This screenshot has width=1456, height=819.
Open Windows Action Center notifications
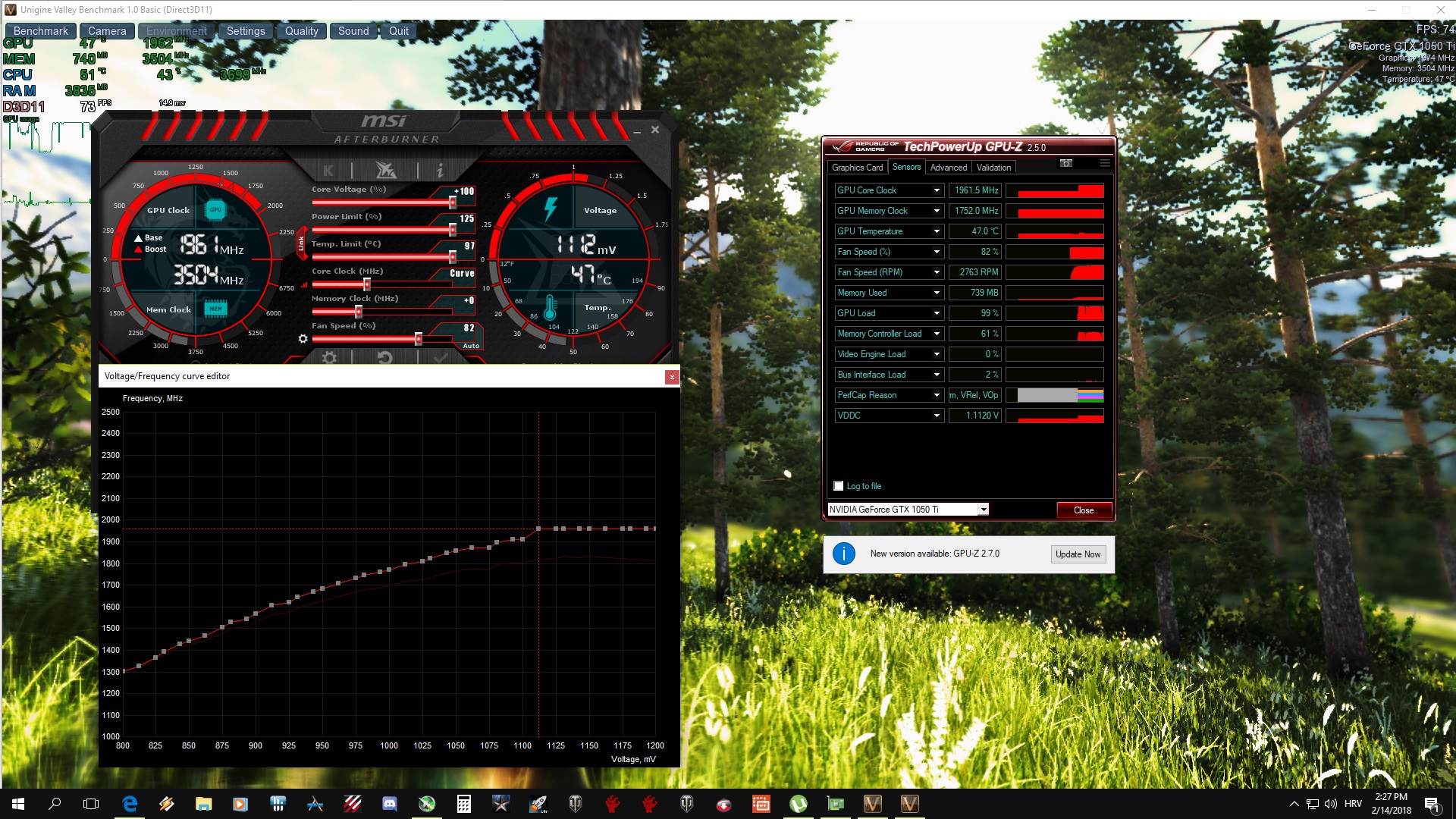click(x=1432, y=805)
